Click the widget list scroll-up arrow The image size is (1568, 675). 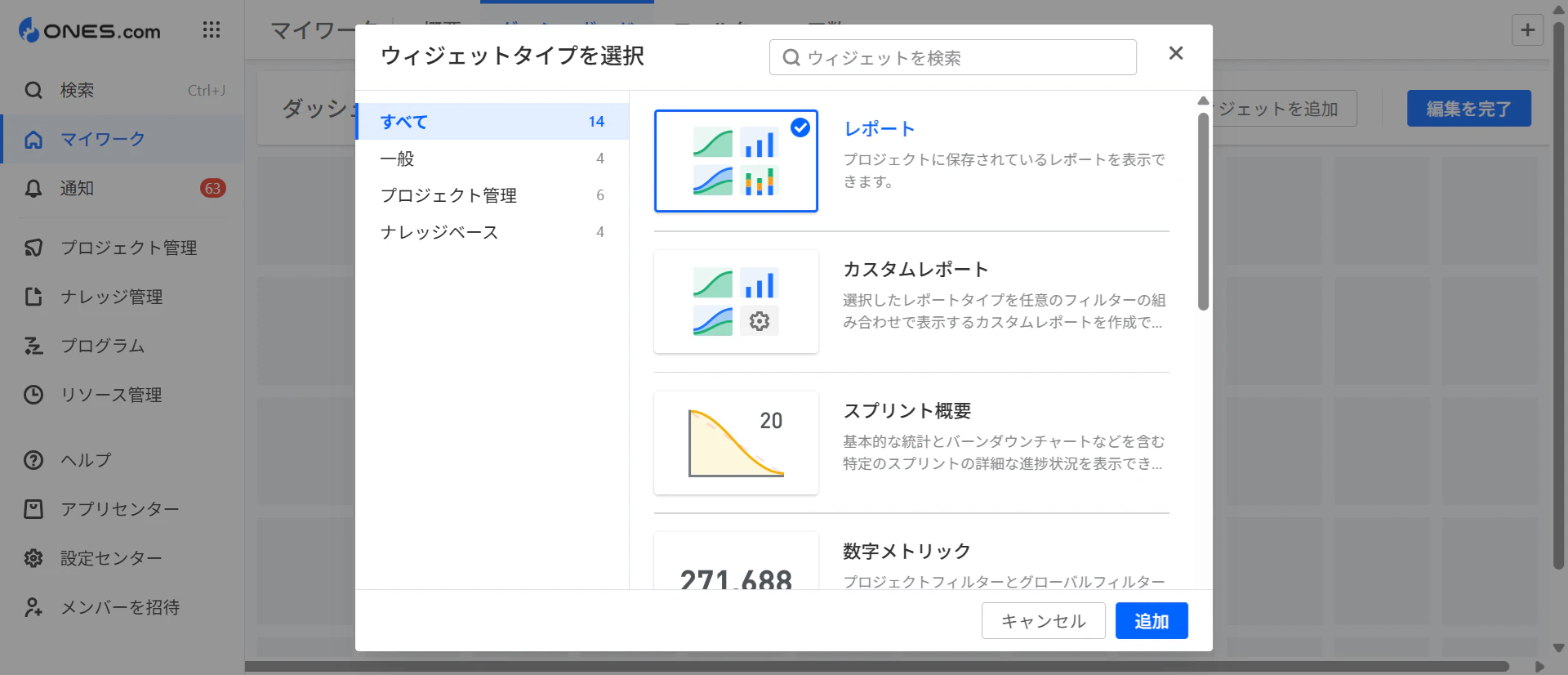(1203, 101)
